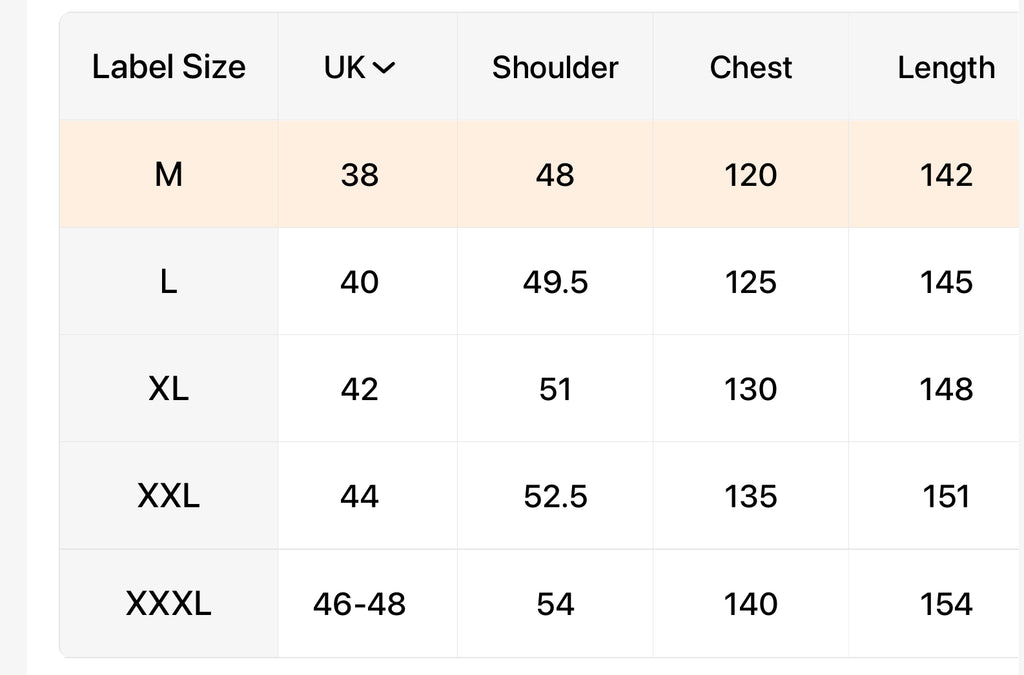Click the 52.5 shoulder measurement cell

555,495
